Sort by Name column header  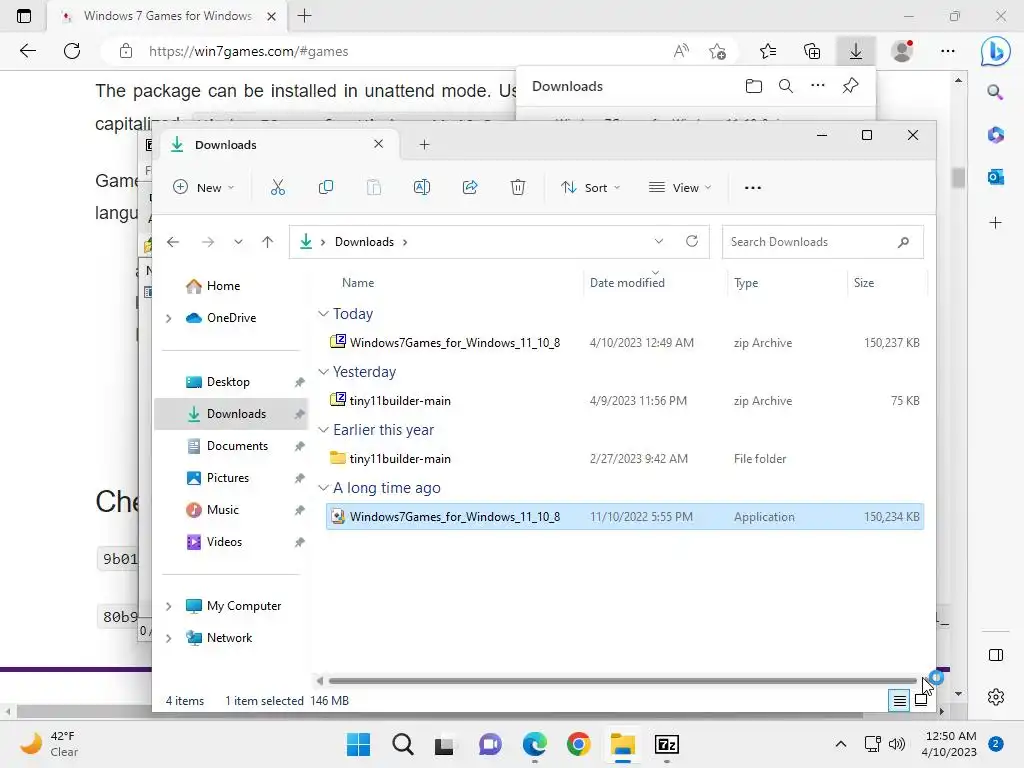pos(358,283)
